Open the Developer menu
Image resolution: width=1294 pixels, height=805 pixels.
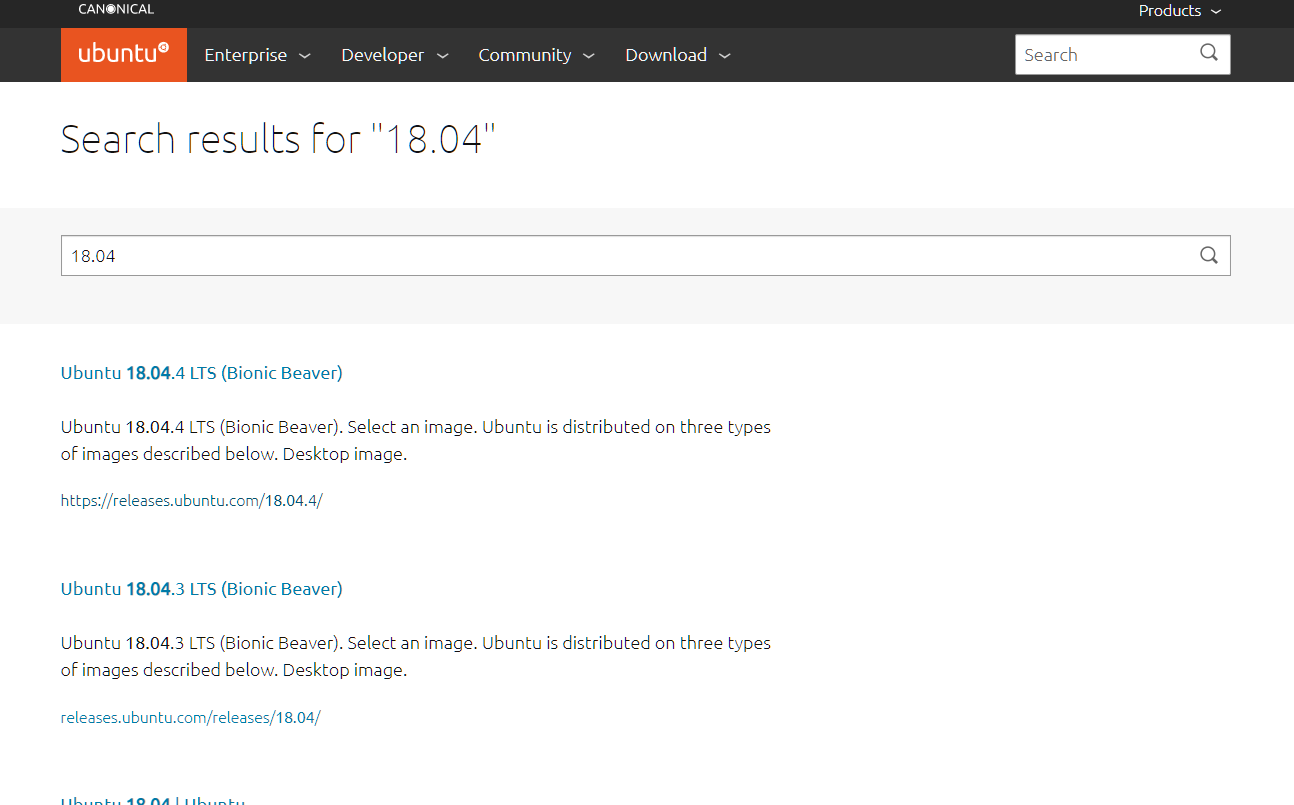coord(382,55)
